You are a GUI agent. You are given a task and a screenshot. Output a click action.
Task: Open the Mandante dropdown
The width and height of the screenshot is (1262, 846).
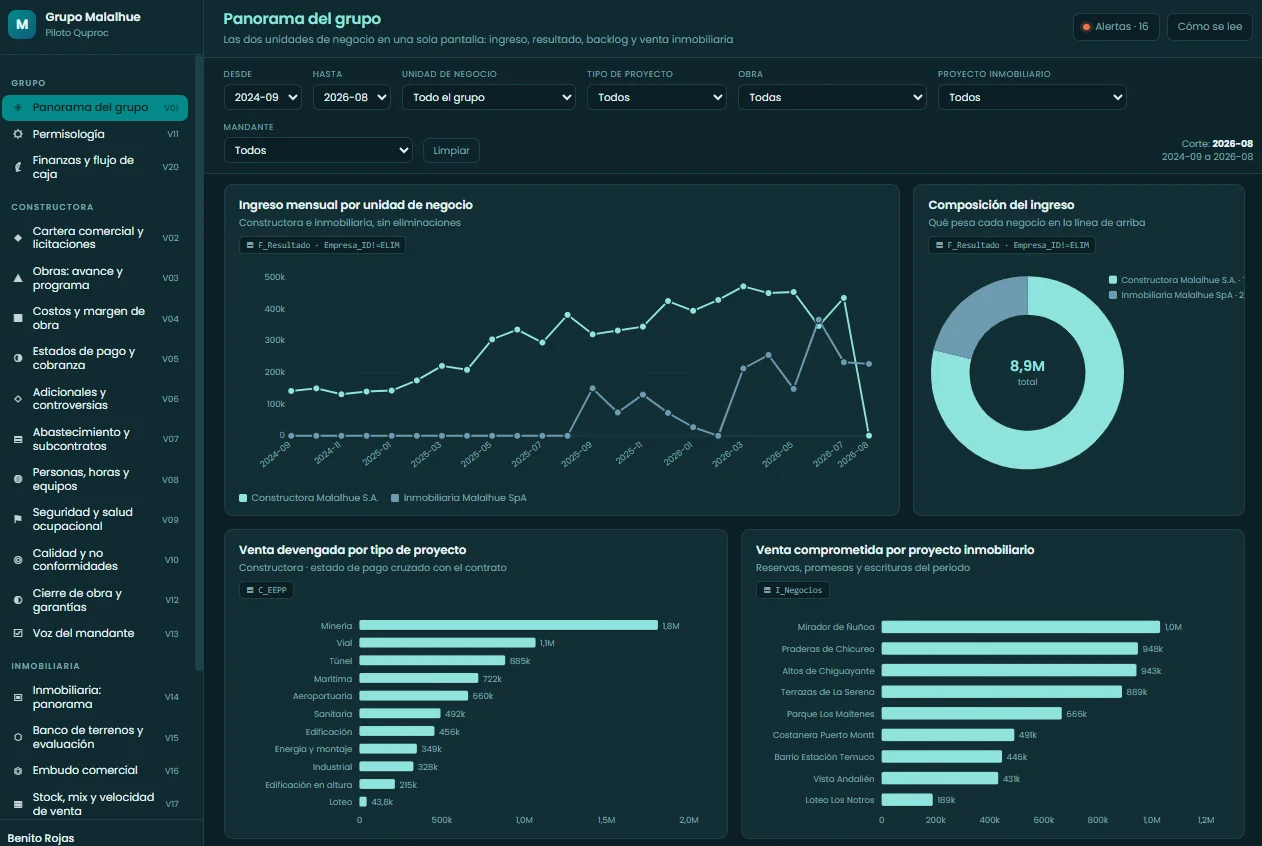point(319,150)
